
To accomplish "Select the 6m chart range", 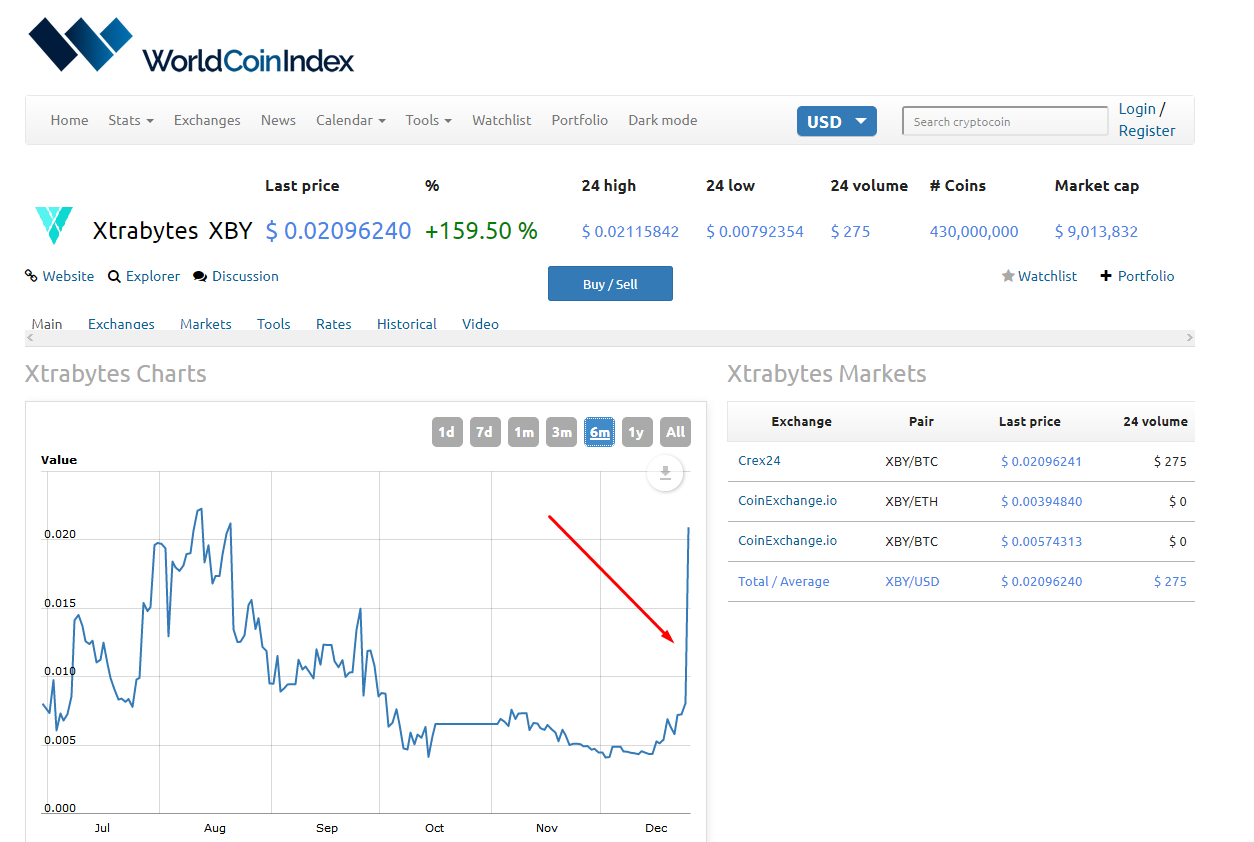I will 599,432.
